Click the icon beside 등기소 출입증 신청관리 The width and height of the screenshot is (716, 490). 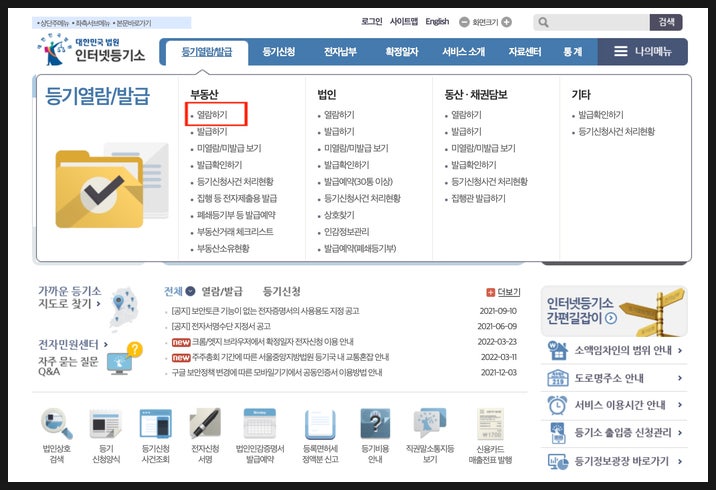[558, 433]
